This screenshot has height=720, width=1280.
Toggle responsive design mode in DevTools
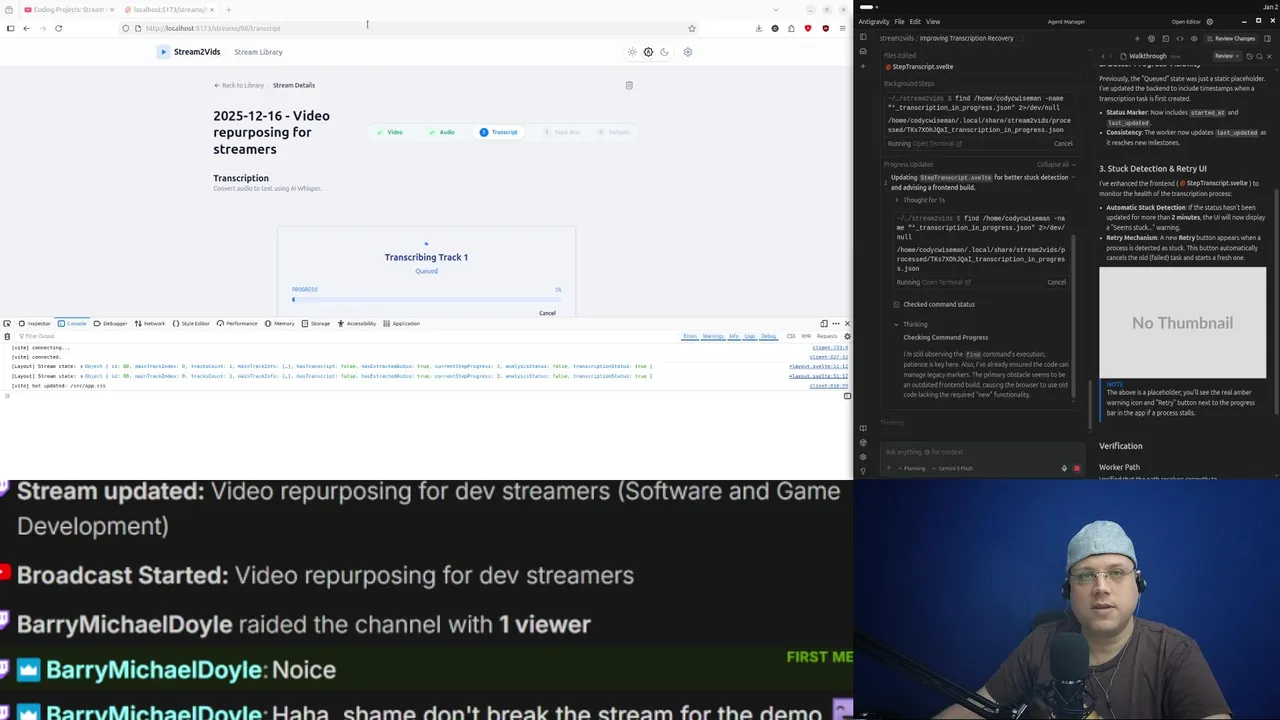click(x=824, y=324)
